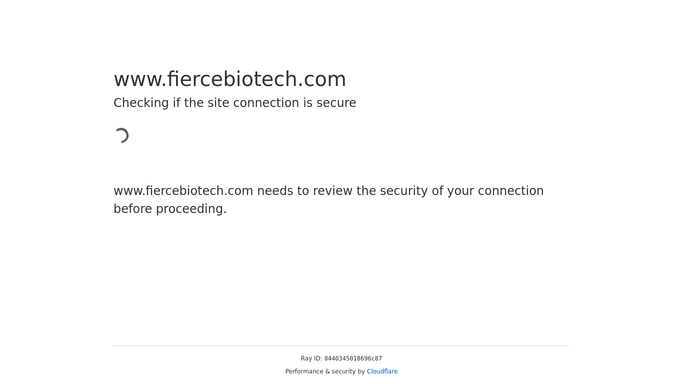This screenshot has height=384, width=683.
Task: Click the loading spinner icon
Action: tap(122, 135)
